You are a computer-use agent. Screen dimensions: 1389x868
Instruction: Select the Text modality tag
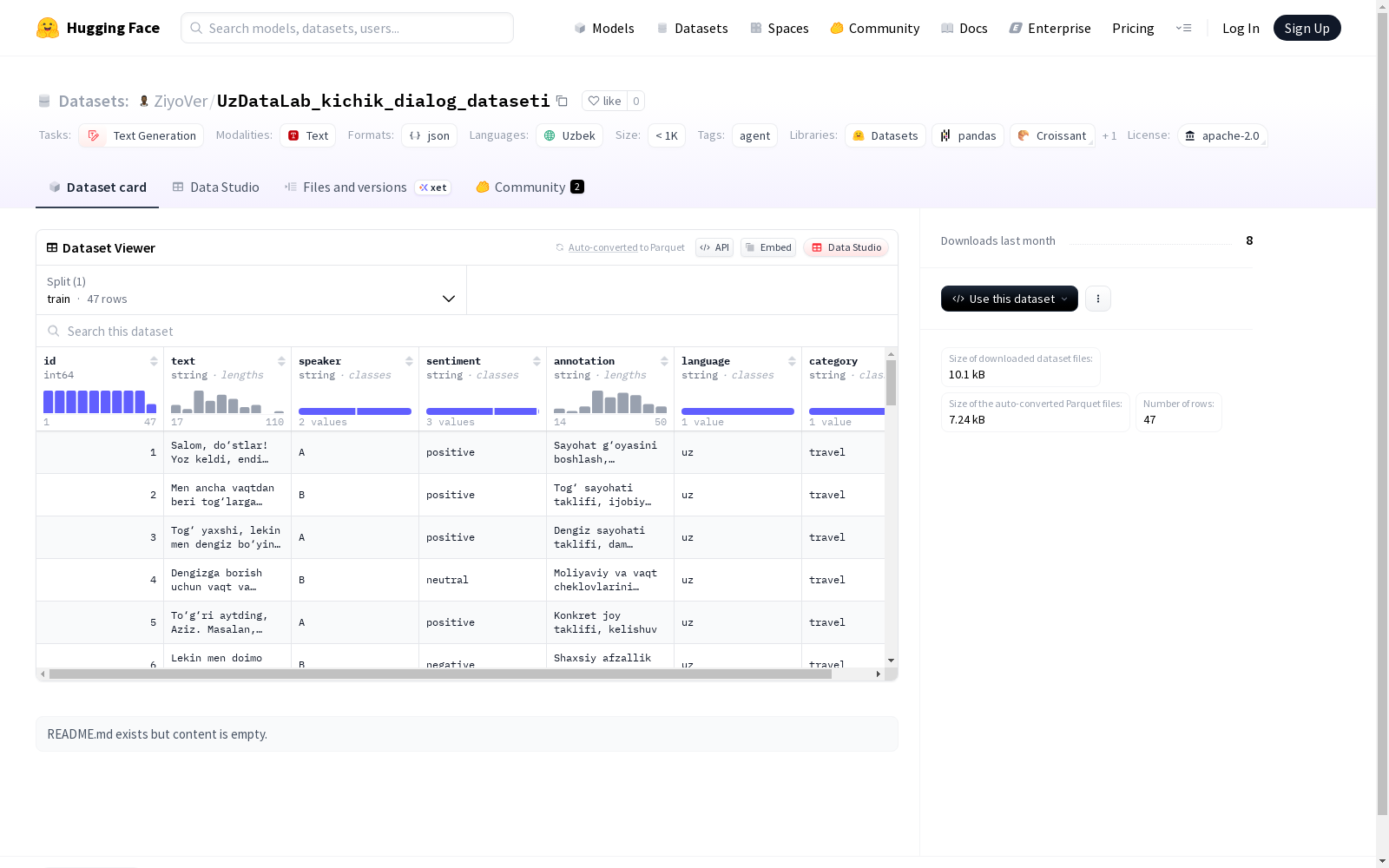[307, 135]
